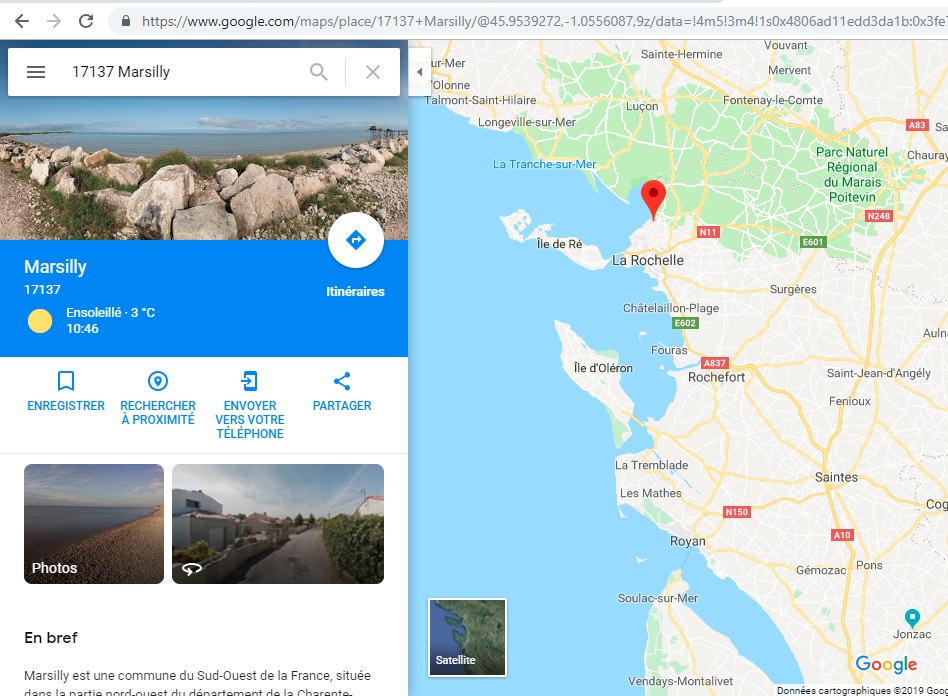Click the search magnifier icon

point(318,72)
